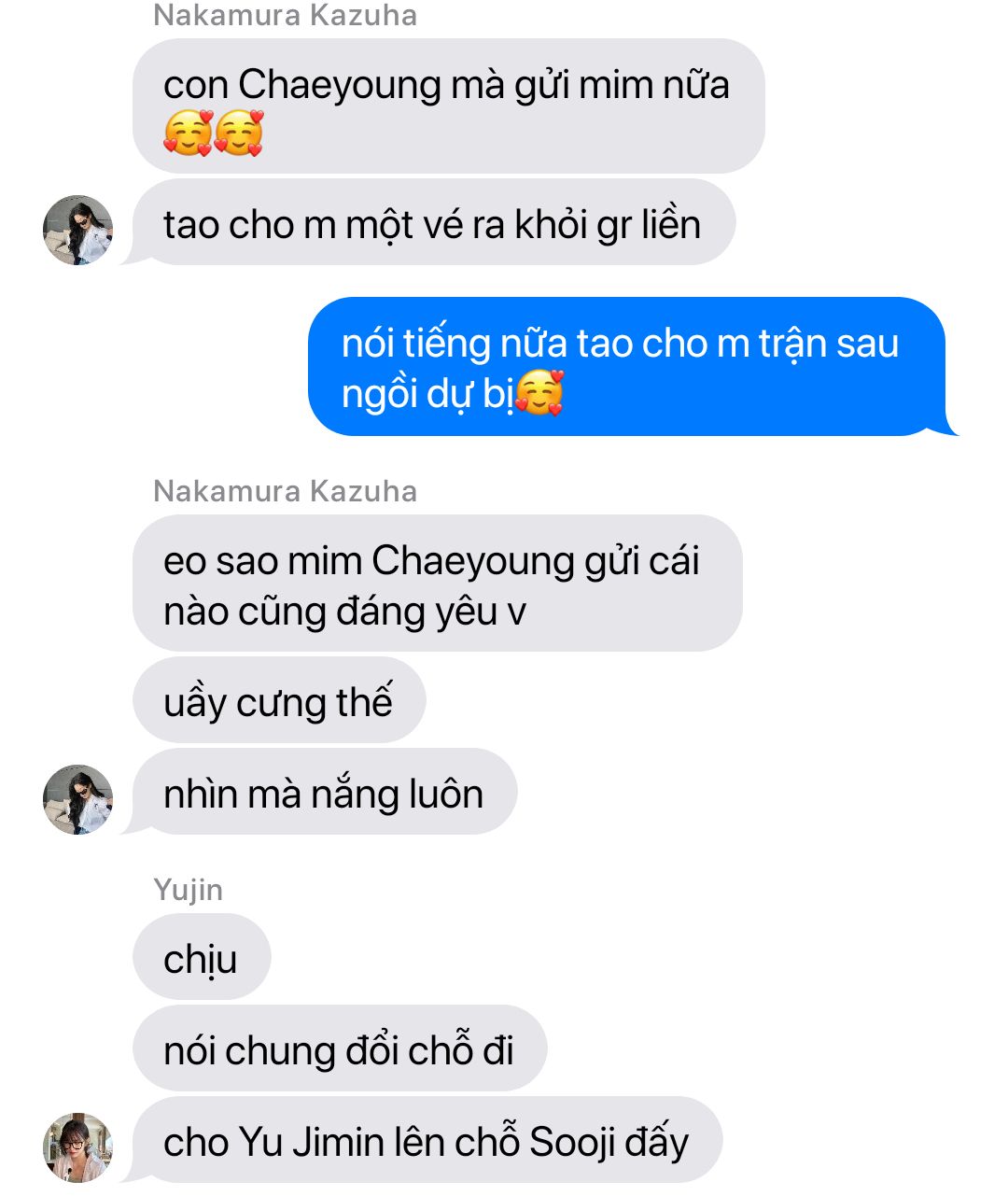Click the topmost 'Nakamura Kazuha' sender label
1008x1196 pixels.
coord(286,15)
